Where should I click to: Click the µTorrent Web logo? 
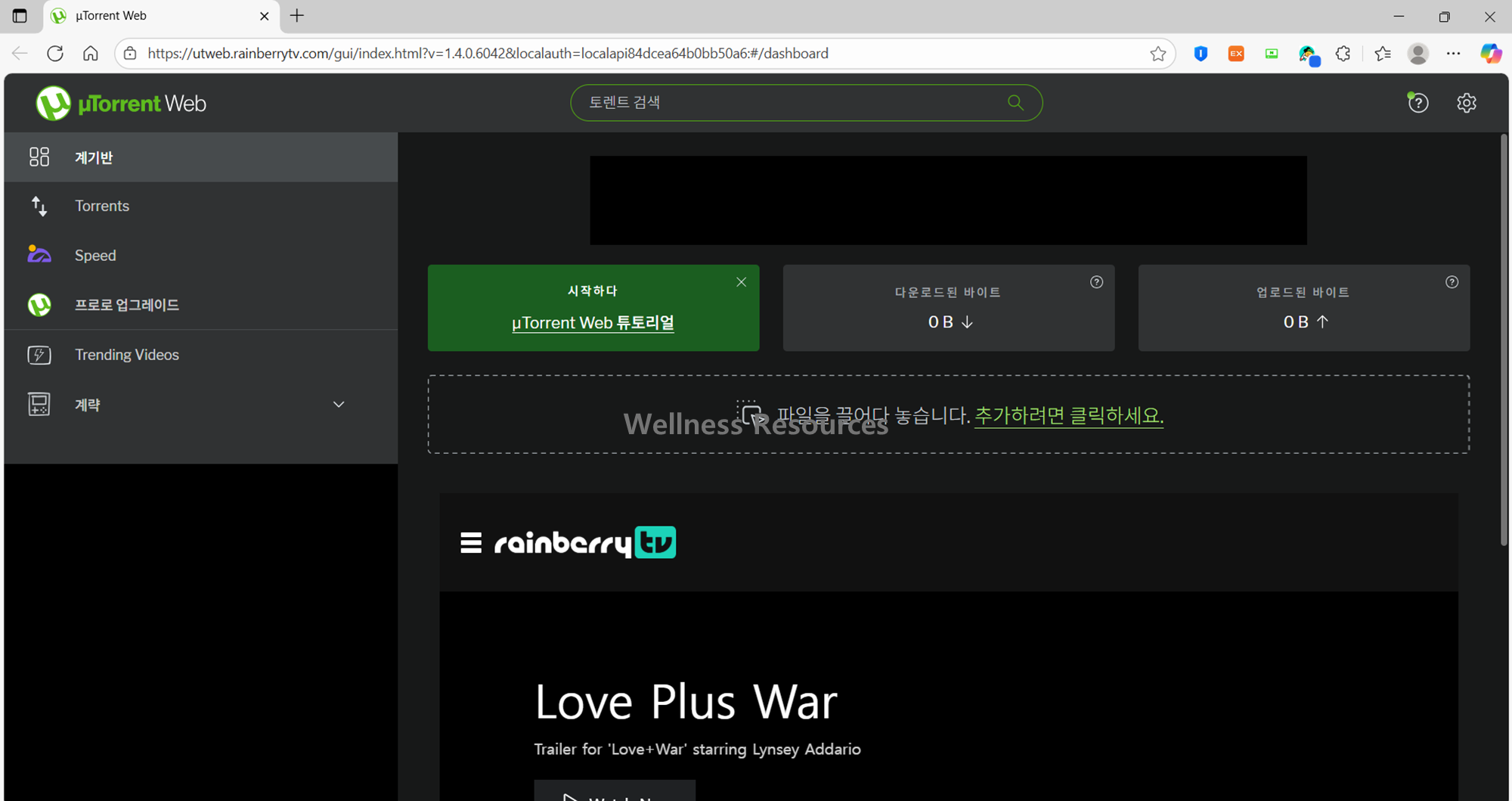[x=121, y=103]
